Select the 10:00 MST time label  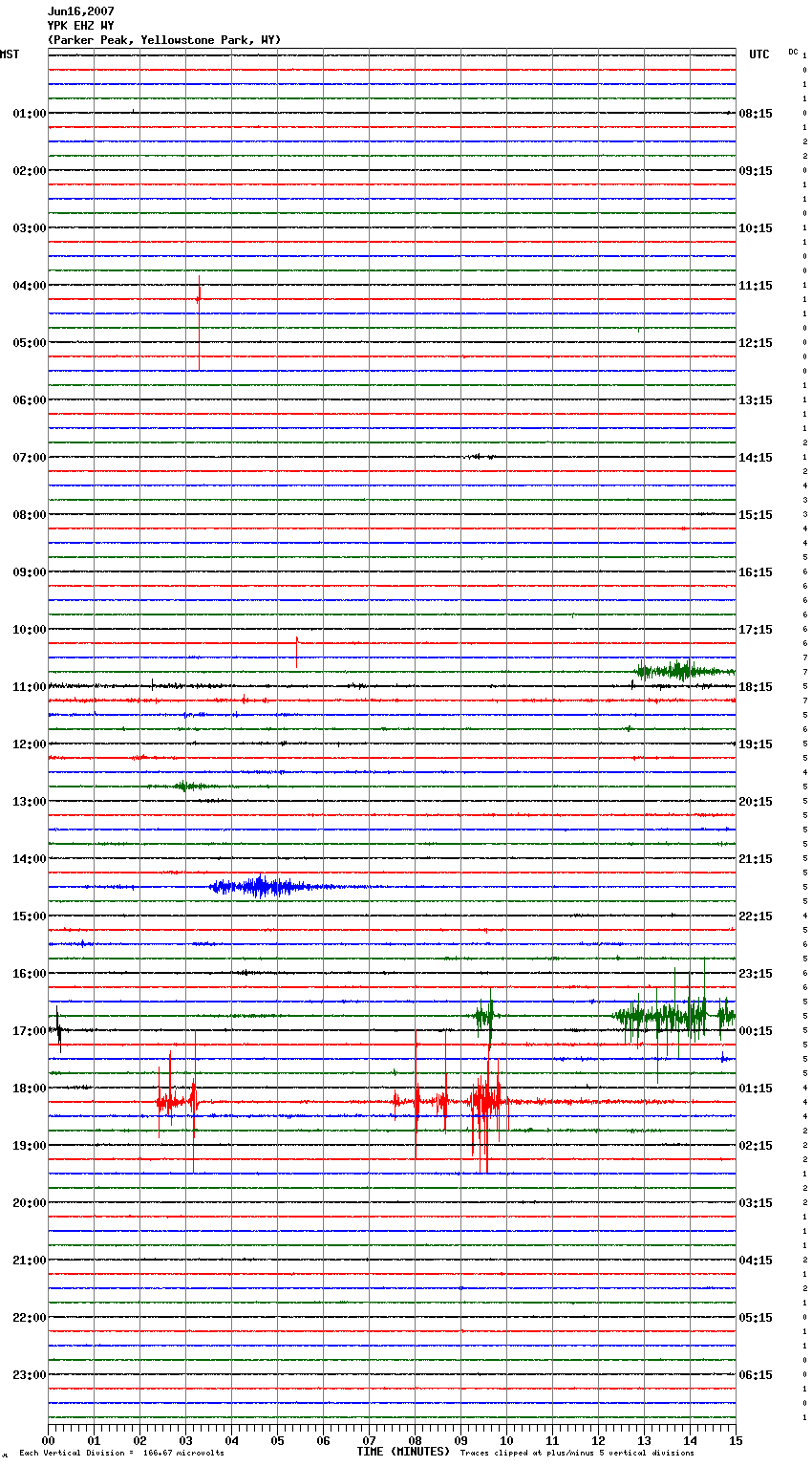[x=30, y=630]
